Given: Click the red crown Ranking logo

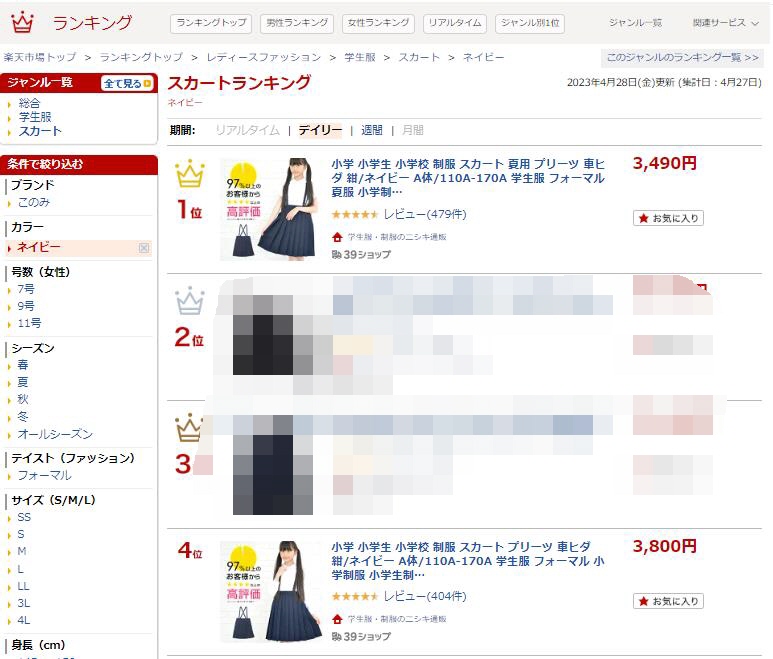Looking at the screenshot, I should coord(23,22).
